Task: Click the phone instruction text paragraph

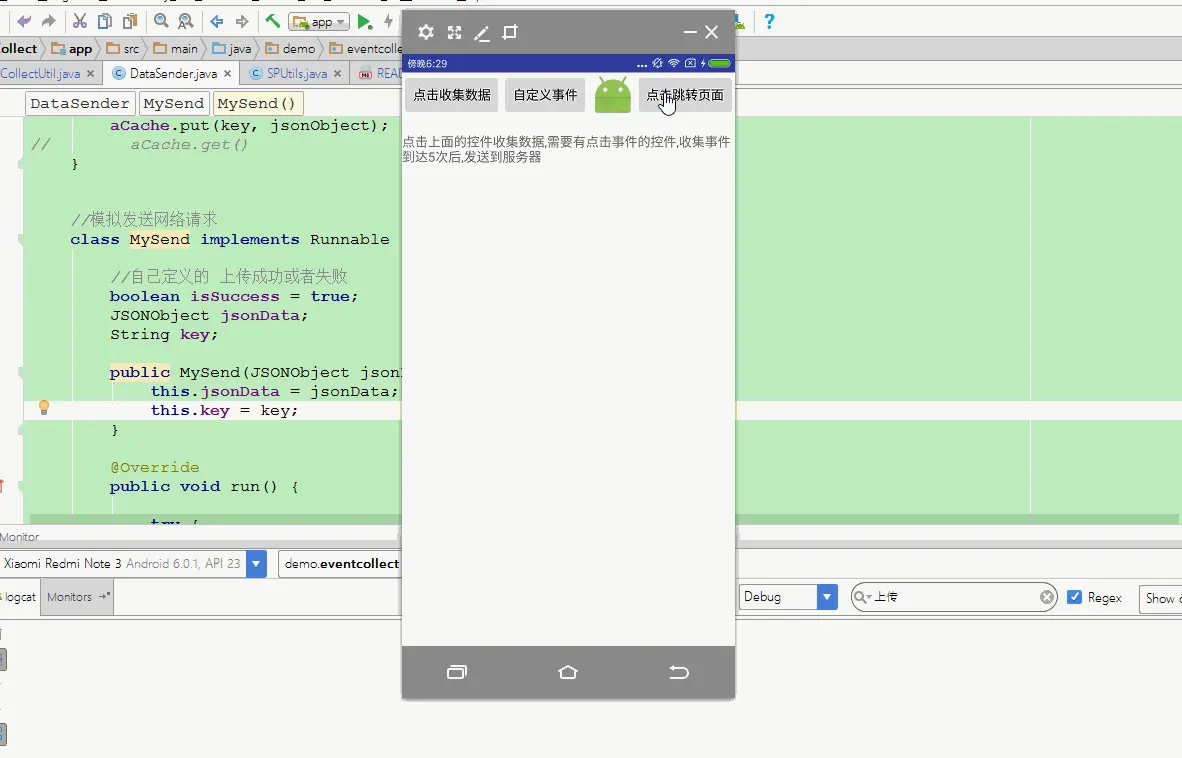Action: click(566, 149)
